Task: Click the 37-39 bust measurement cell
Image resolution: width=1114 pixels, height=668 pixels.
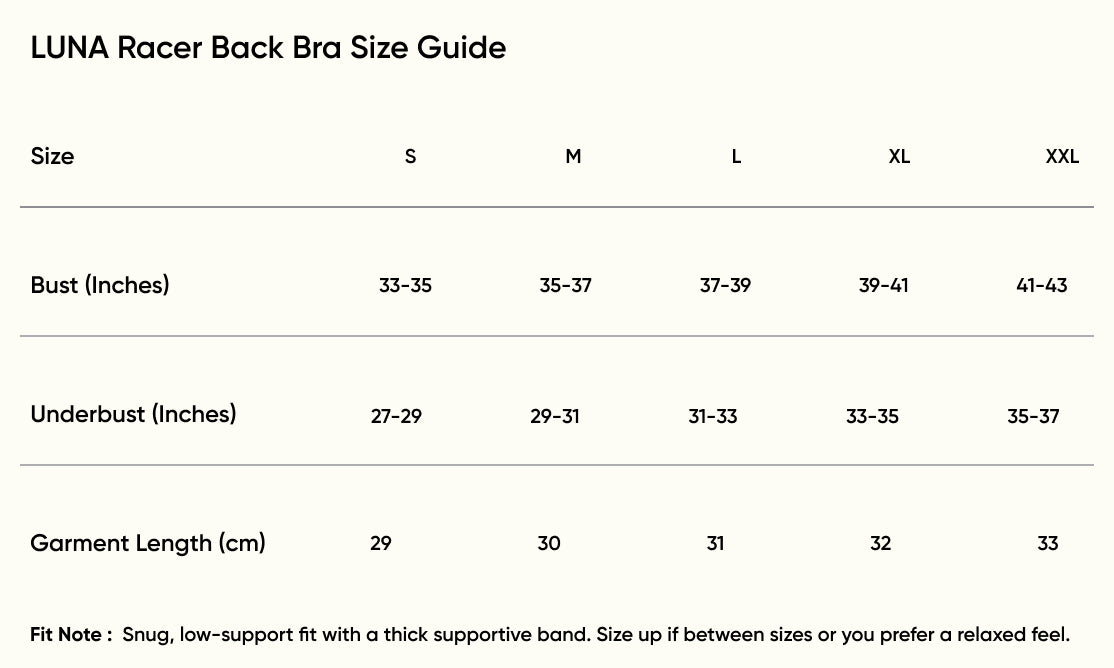Action: coord(725,286)
